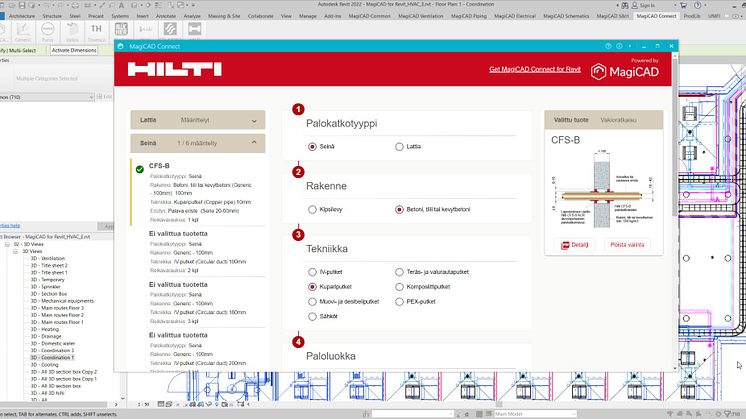Click the info icon in MagiCAD Connect title bar
The height and width of the screenshot is (419, 746).
point(619,46)
